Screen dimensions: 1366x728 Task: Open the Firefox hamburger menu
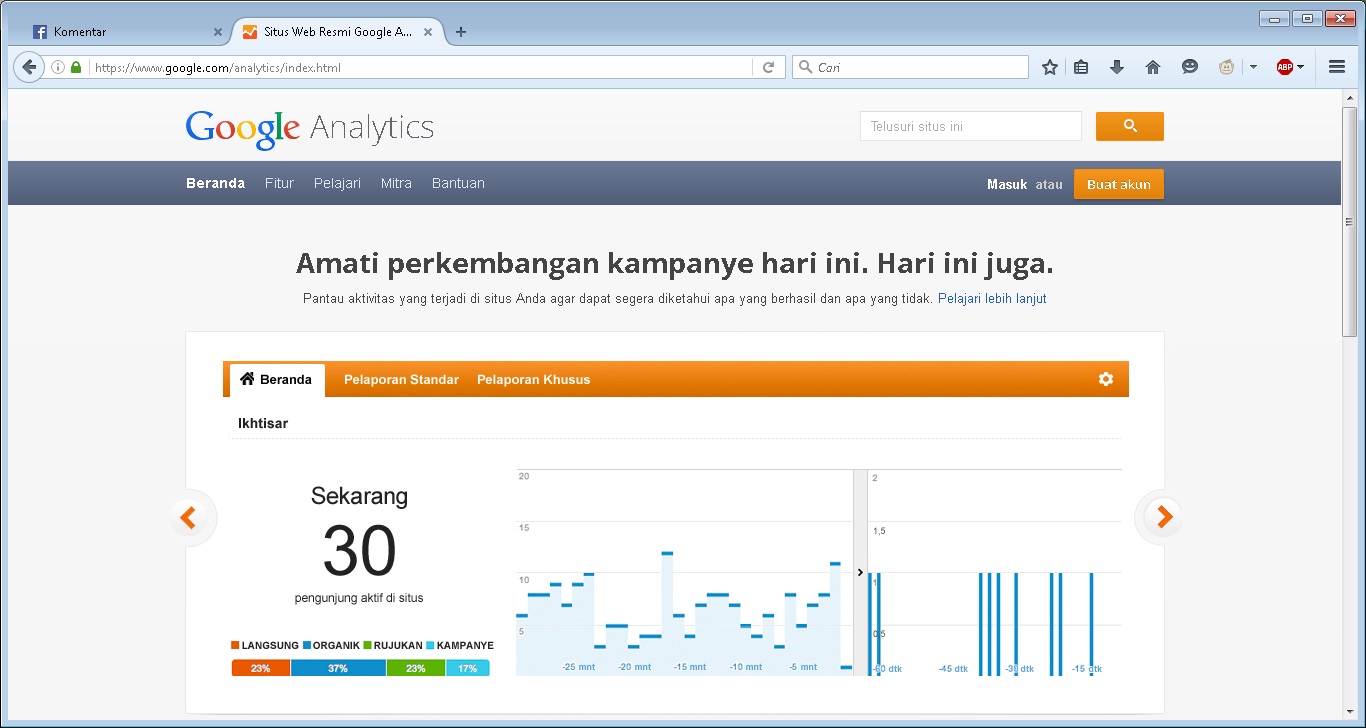pos(1336,67)
